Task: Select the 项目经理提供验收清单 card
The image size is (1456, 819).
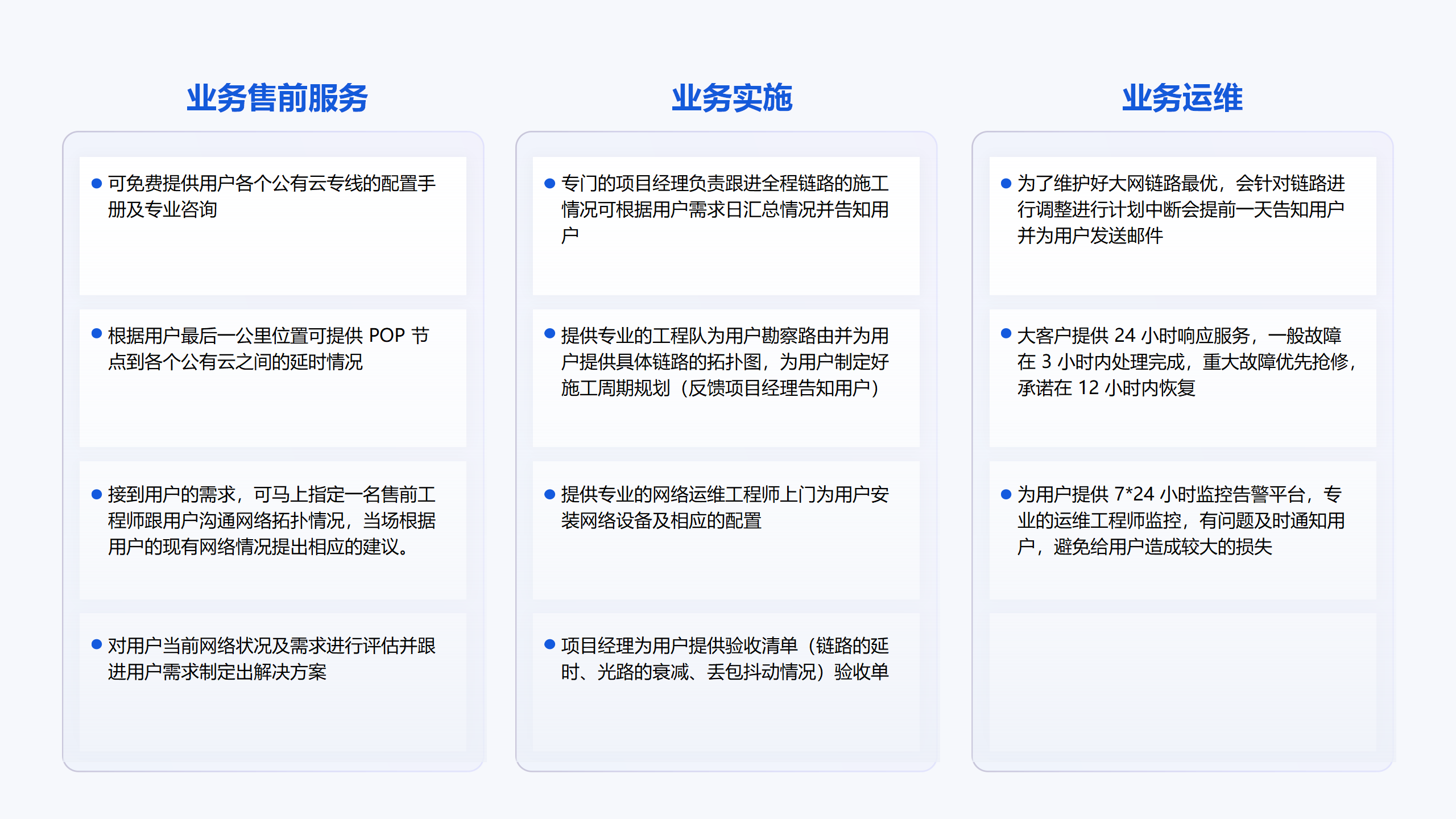Action: [726, 681]
